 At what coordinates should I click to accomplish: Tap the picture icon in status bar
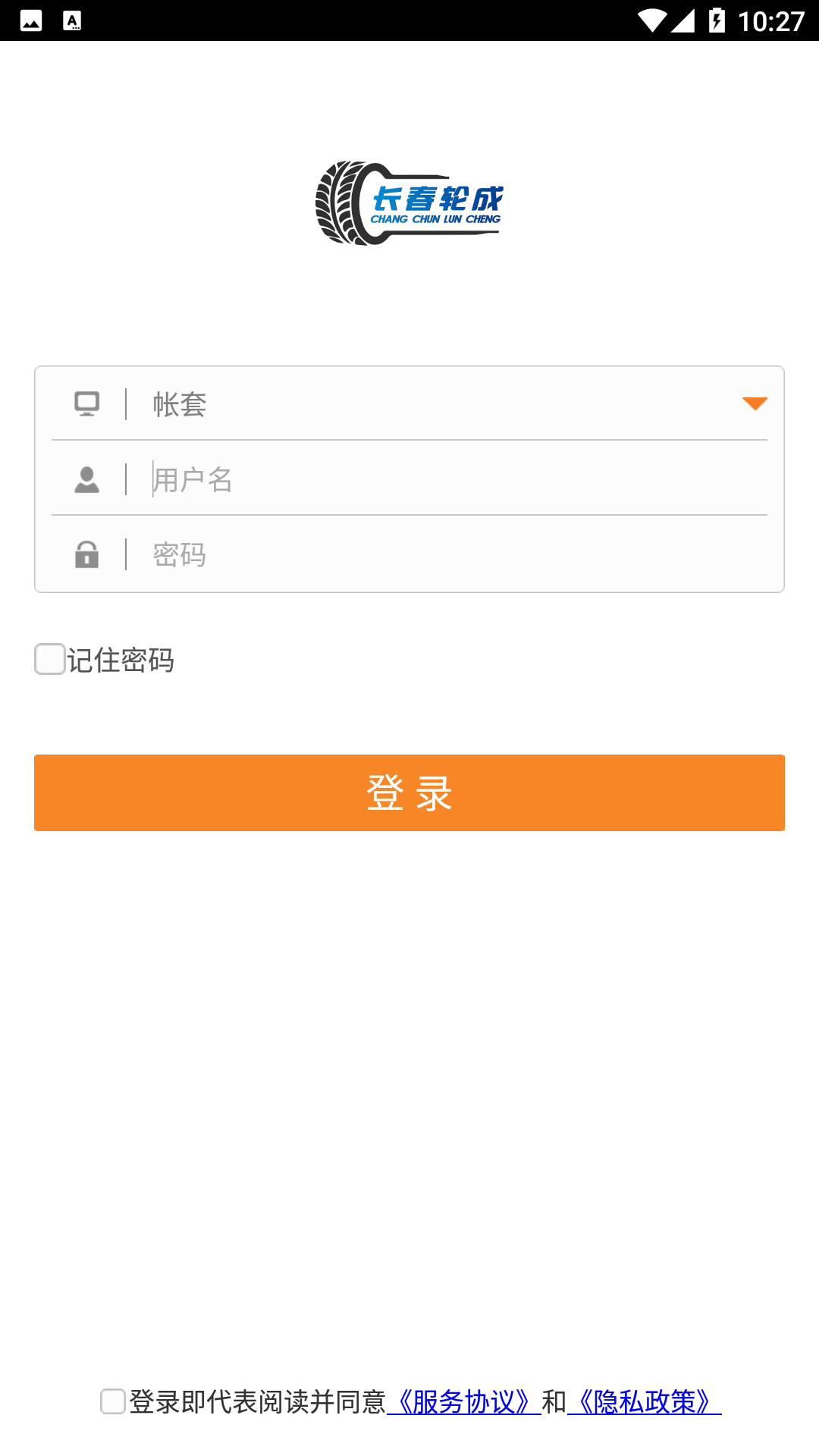click(31, 20)
